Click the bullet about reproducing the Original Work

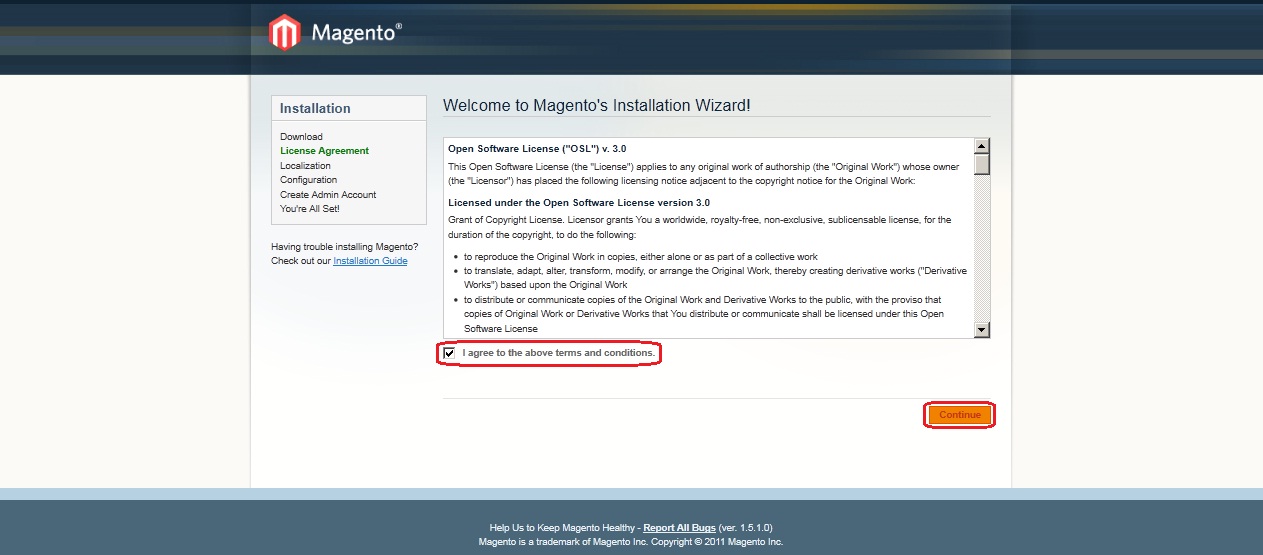coord(641,257)
